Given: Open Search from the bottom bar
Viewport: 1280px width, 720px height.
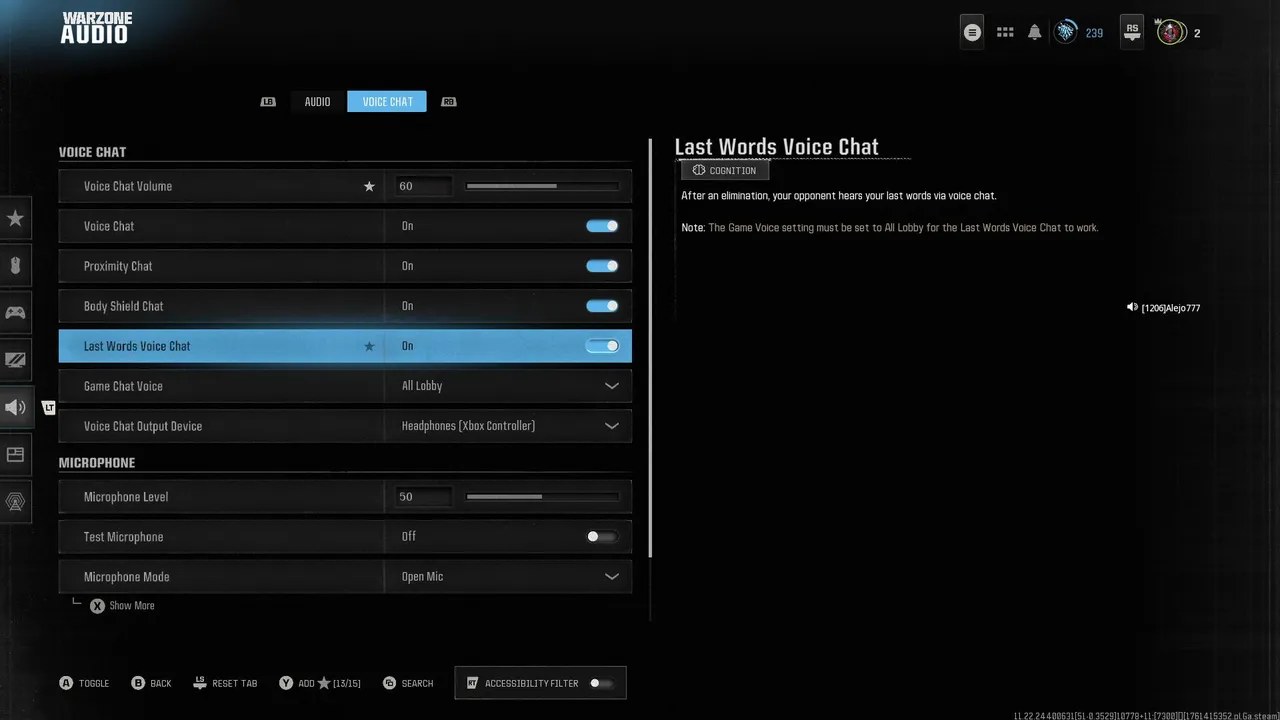Looking at the screenshot, I should [x=409, y=683].
